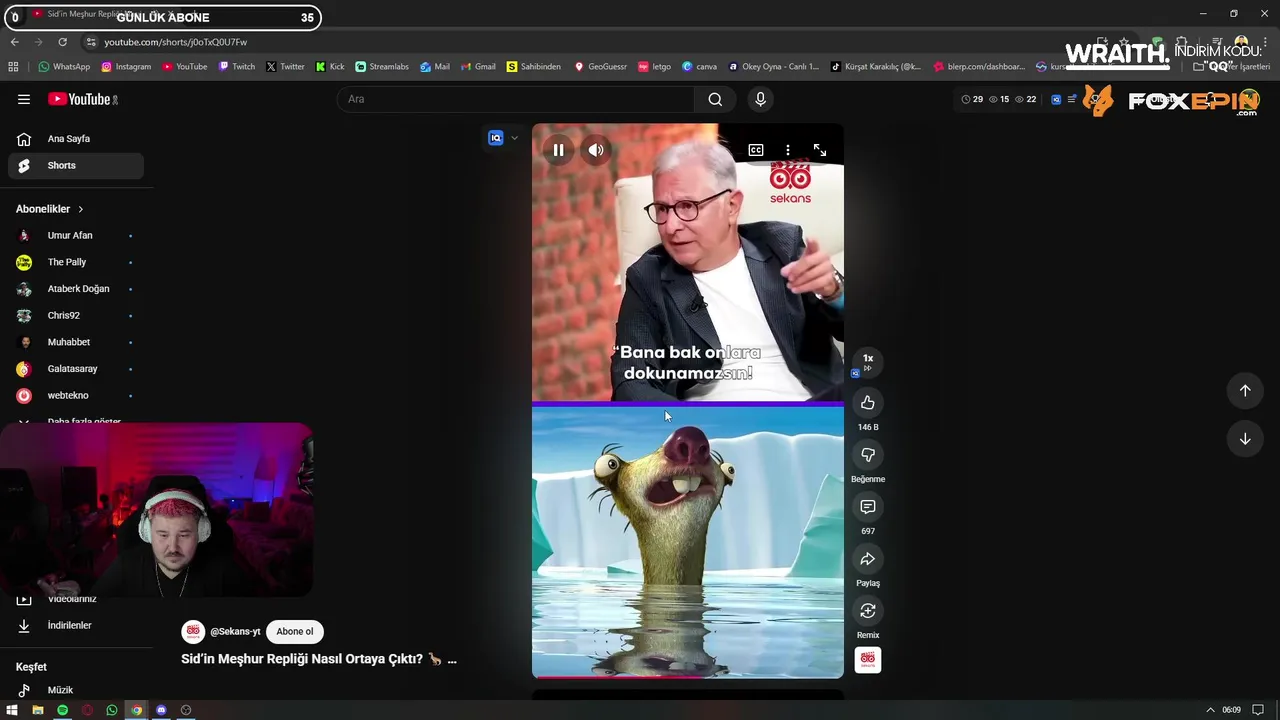Remix this Short
This screenshot has height=720, width=1280.
(868, 611)
